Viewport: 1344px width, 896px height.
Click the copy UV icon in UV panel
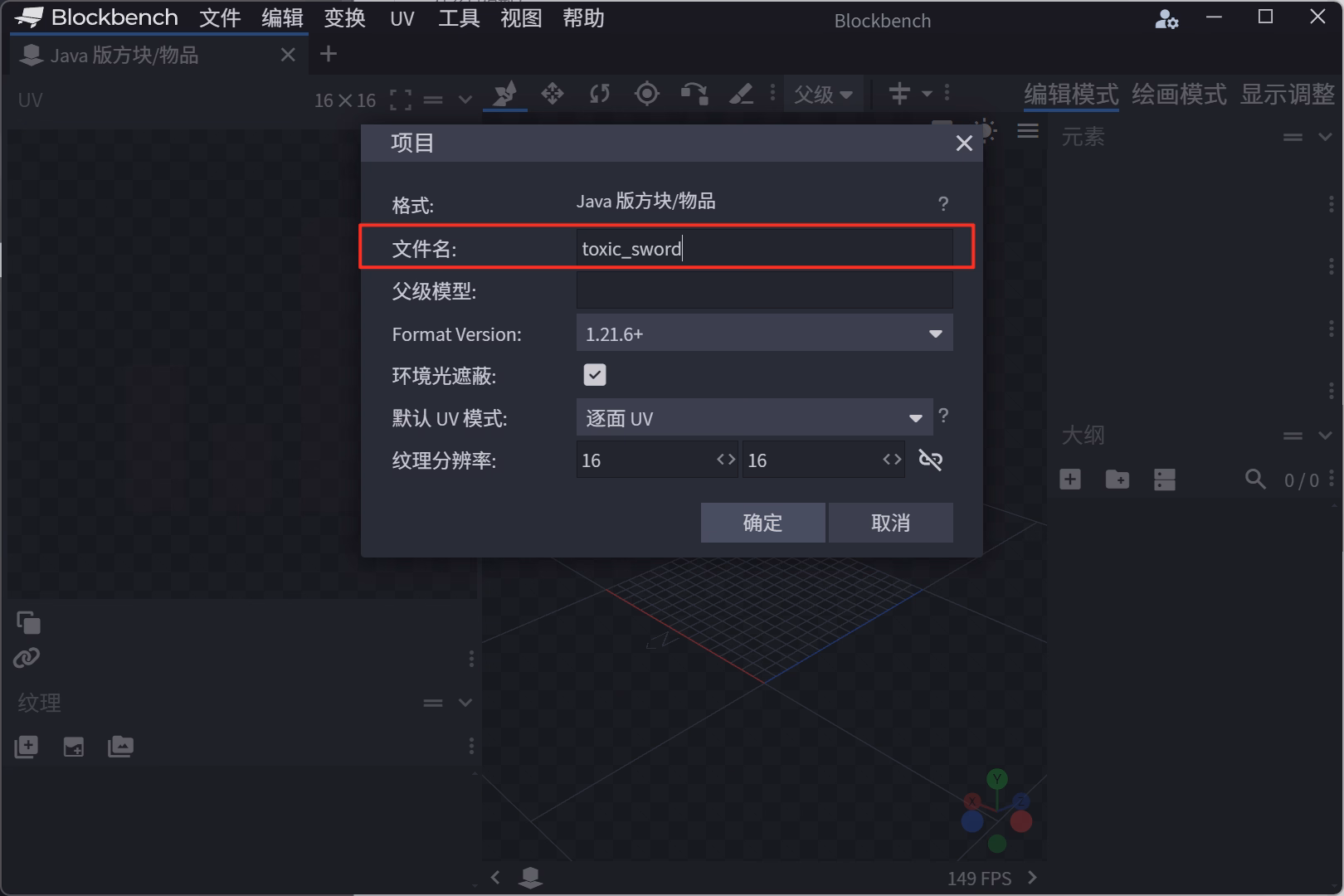point(28,622)
